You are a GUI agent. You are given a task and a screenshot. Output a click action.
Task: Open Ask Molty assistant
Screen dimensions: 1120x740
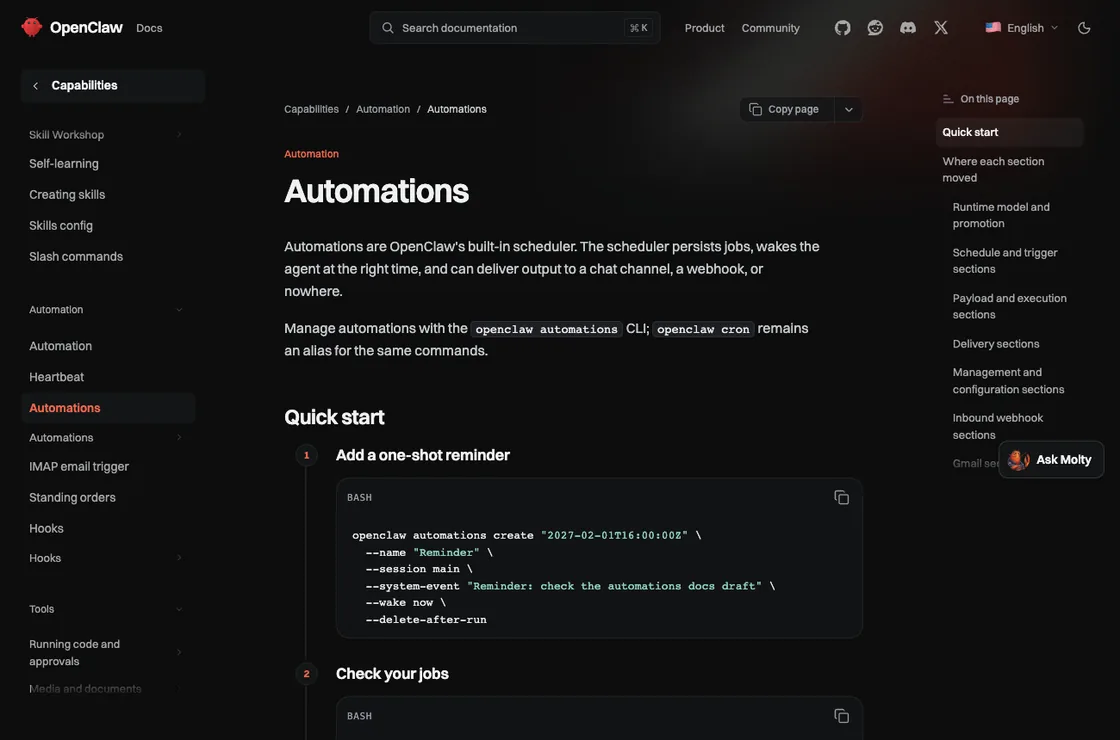(x=1051, y=460)
